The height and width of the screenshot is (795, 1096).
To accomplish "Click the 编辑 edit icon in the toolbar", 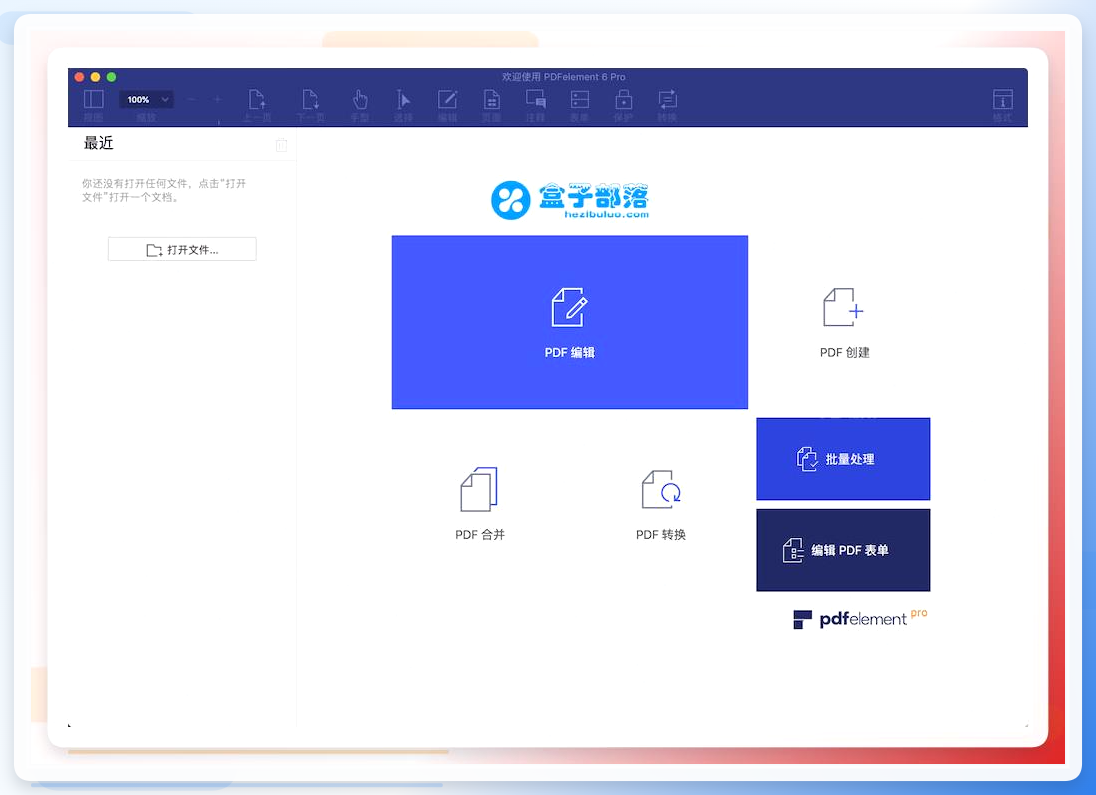I will [x=447, y=99].
